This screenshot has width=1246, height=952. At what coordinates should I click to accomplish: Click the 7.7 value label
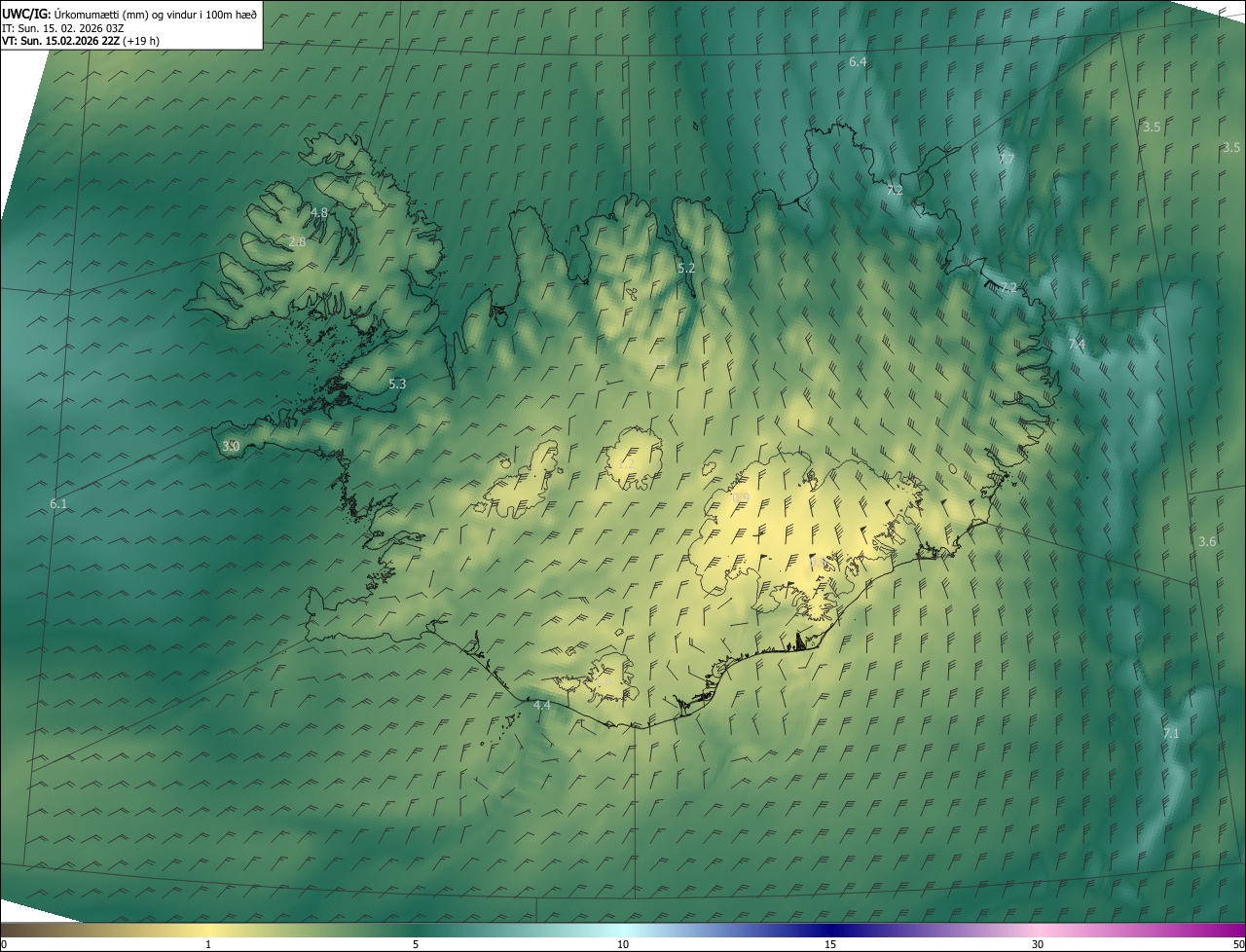click(x=1007, y=159)
